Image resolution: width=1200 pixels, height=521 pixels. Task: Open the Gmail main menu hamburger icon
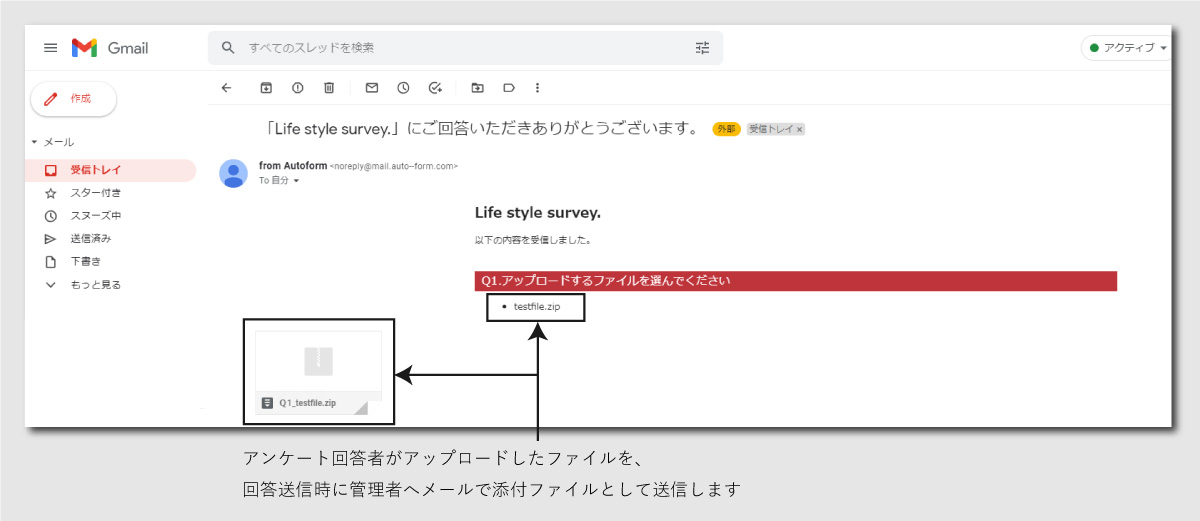coord(50,48)
